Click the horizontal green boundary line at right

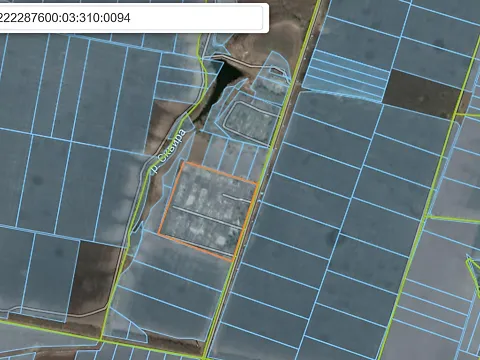pos(453,219)
